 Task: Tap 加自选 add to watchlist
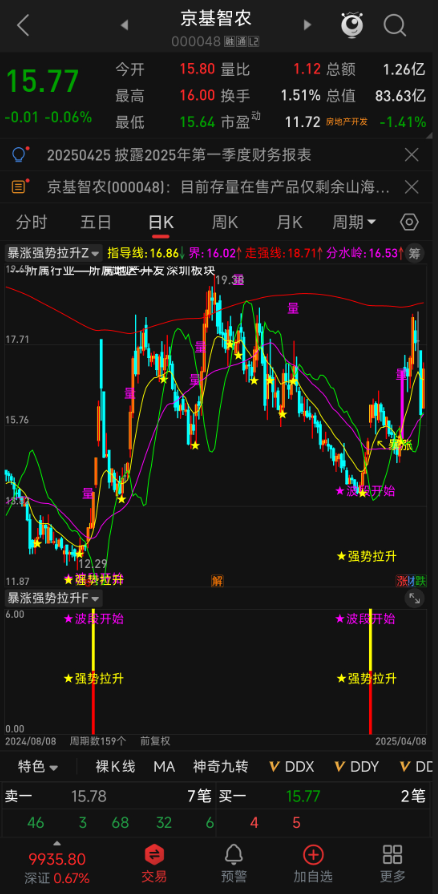[x=313, y=863]
